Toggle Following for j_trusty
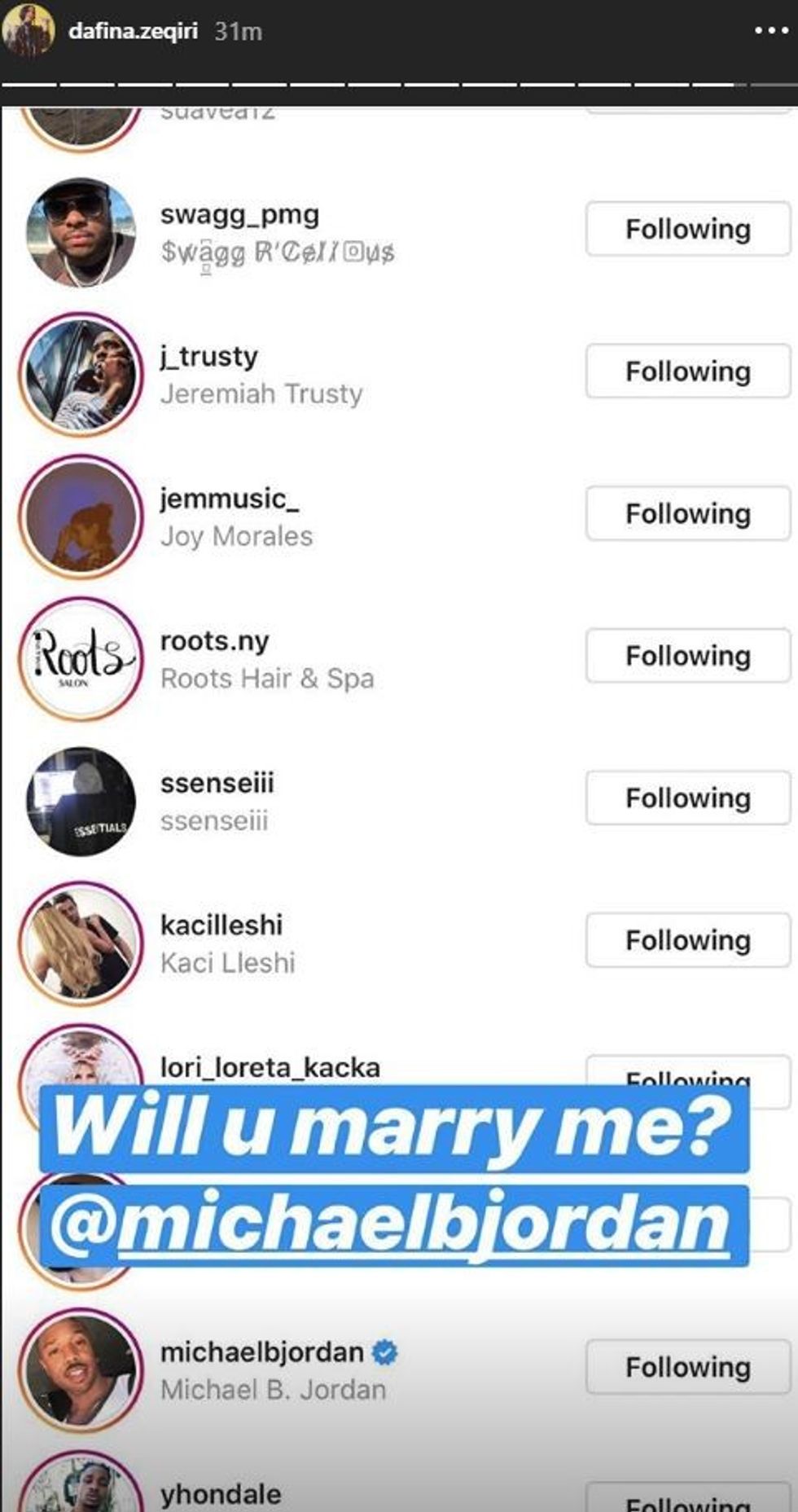This screenshot has height=1512, width=798. 688,371
